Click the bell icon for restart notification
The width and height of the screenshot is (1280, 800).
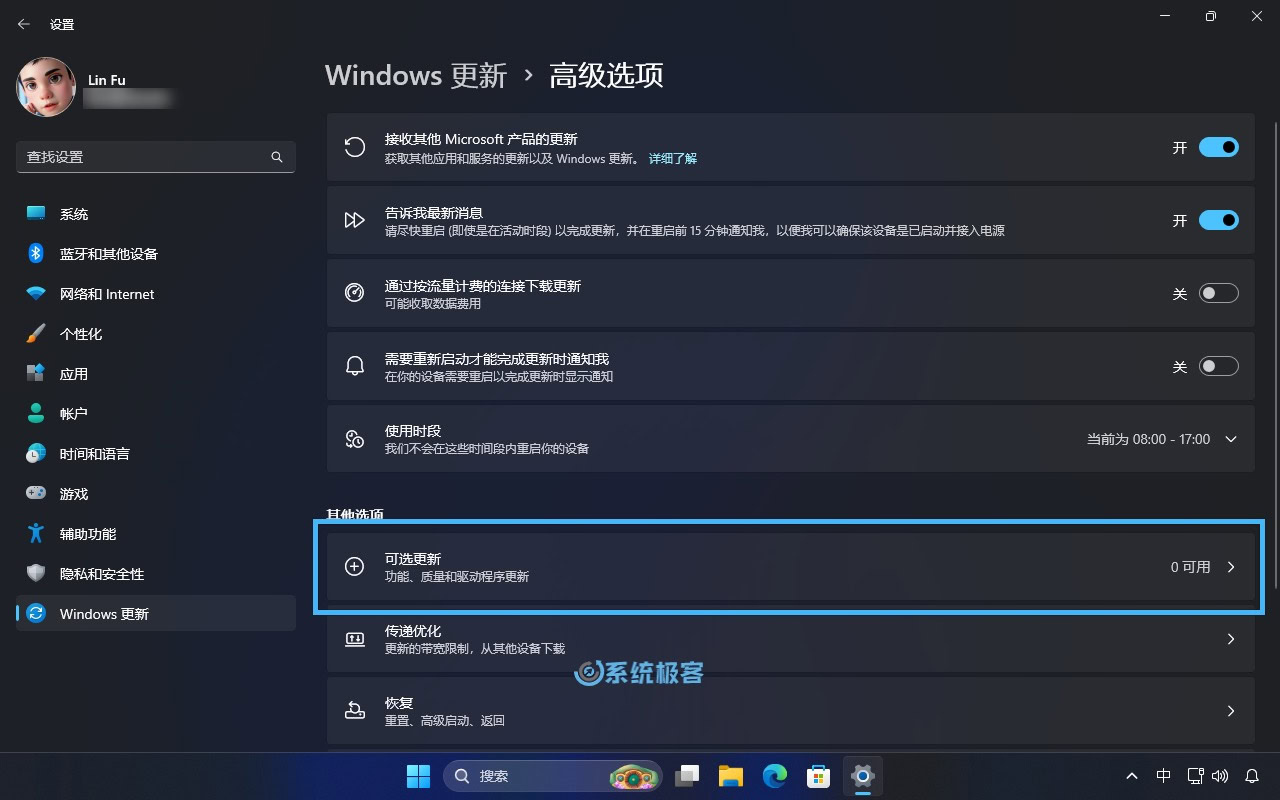click(354, 366)
